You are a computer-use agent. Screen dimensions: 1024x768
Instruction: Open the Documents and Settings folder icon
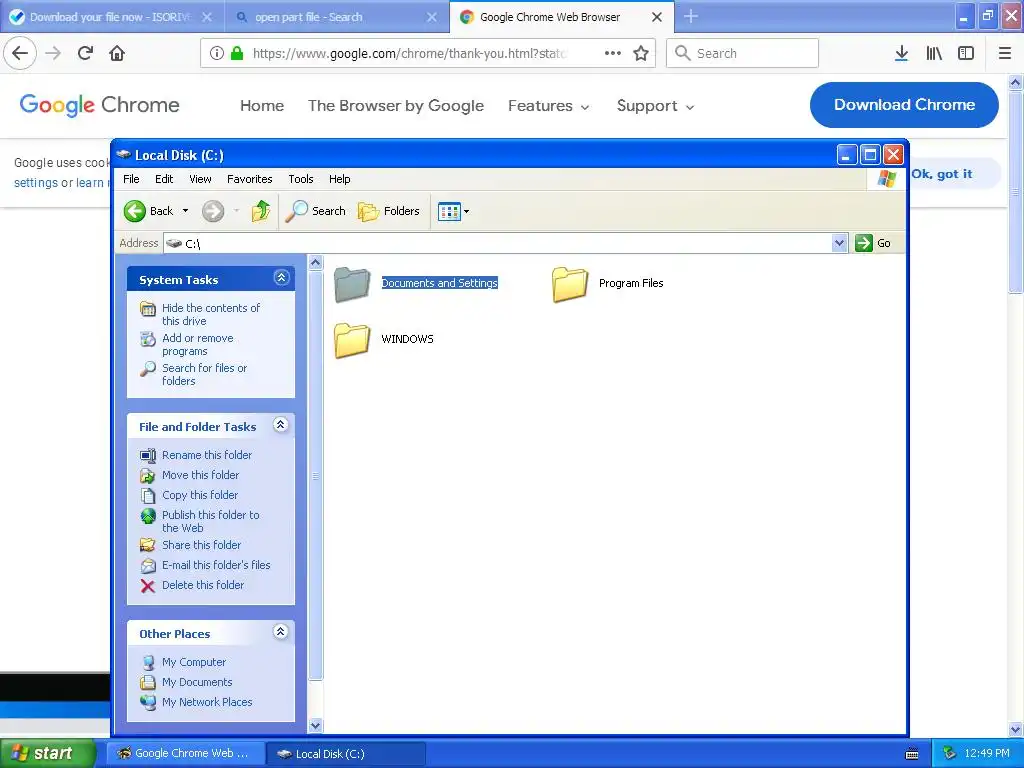point(352,284)
